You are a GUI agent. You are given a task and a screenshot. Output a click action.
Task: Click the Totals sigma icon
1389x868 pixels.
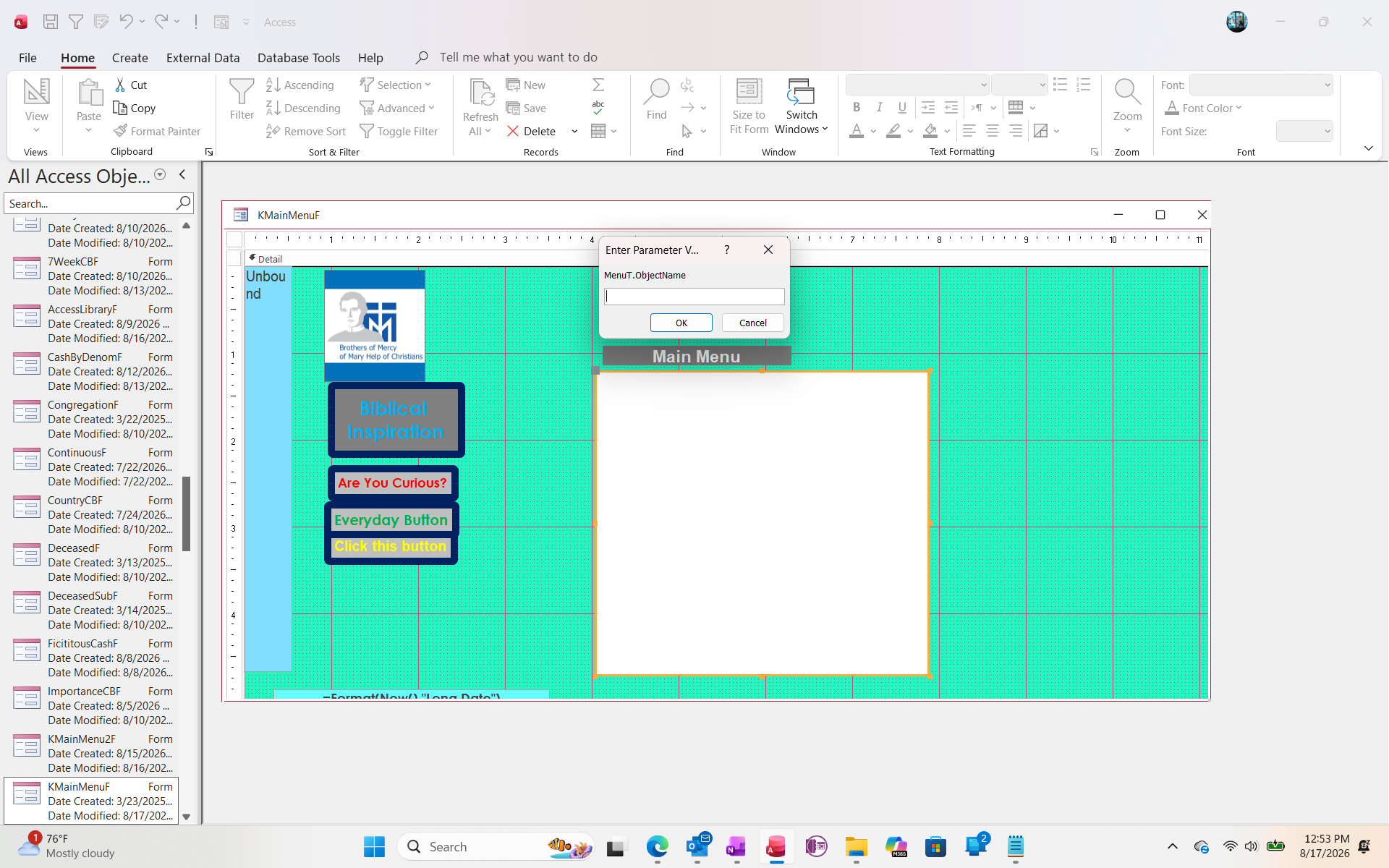click(x=598, y=85)
